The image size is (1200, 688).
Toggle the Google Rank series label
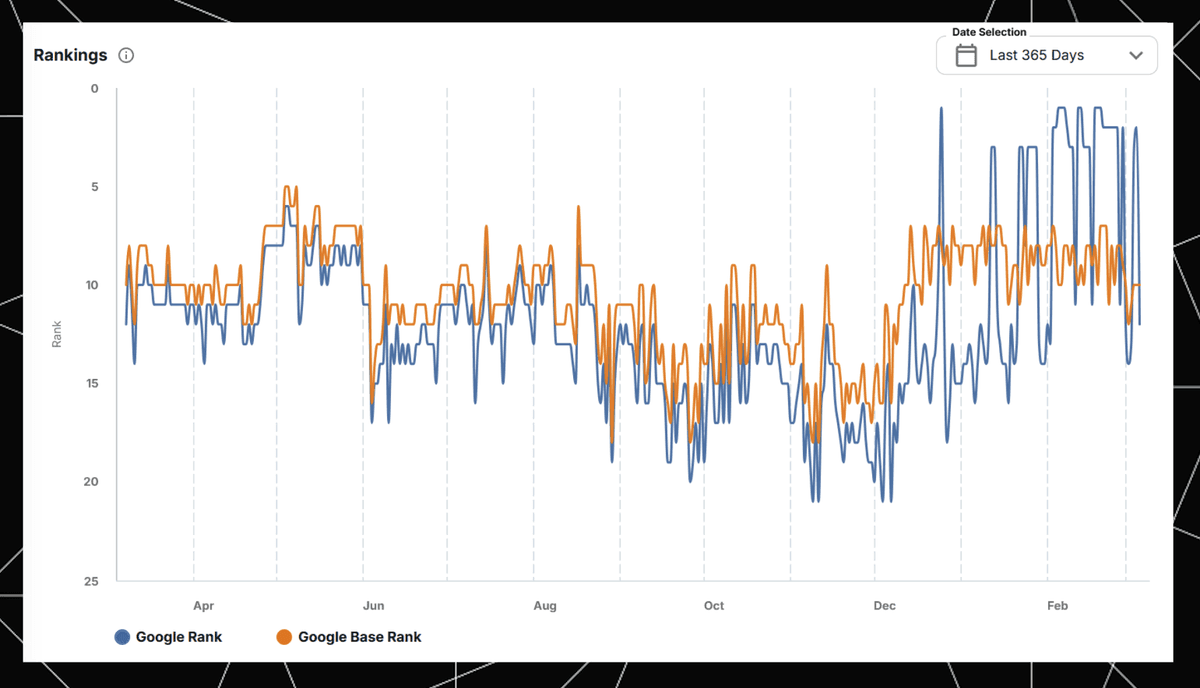point(179,637)
